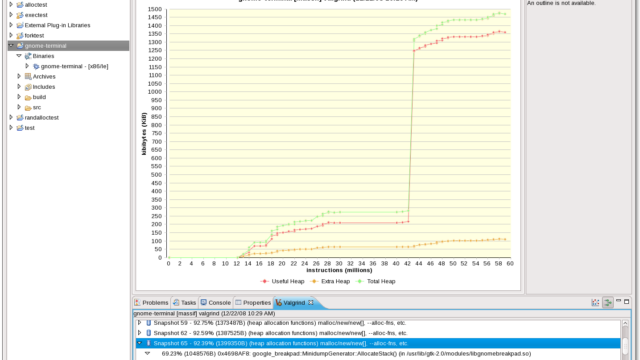This screenshot has width=640, height=360.
Task: Collapse Snapshot 65 row
Action: pos(140,343)
